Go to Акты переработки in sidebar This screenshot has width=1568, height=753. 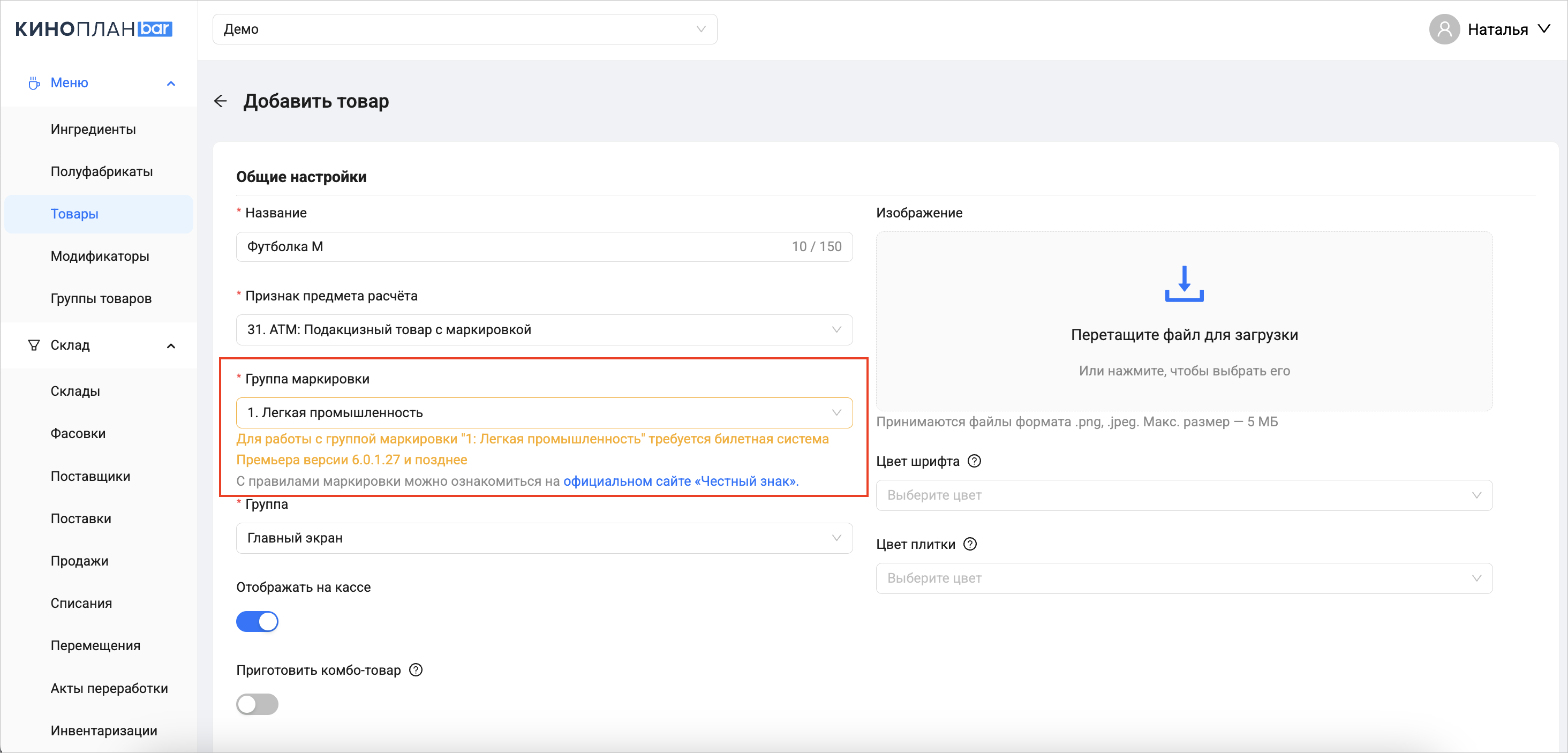99,689
